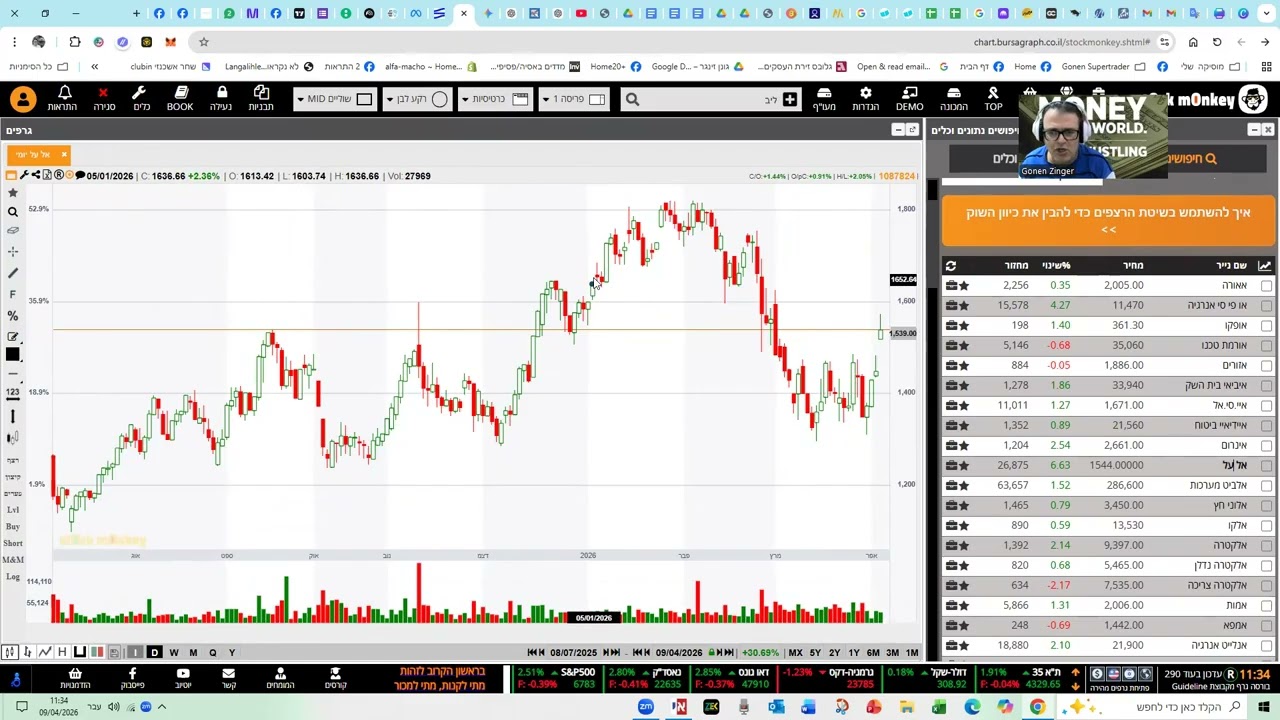Open the פריסה 1 layout dropdown
1280x720 pixels.
[573, 99]
